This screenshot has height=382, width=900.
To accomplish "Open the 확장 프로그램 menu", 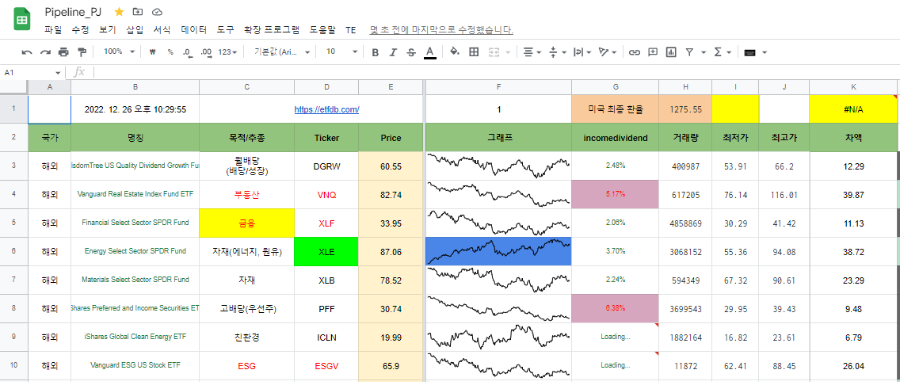I will (x=271, y=30).
